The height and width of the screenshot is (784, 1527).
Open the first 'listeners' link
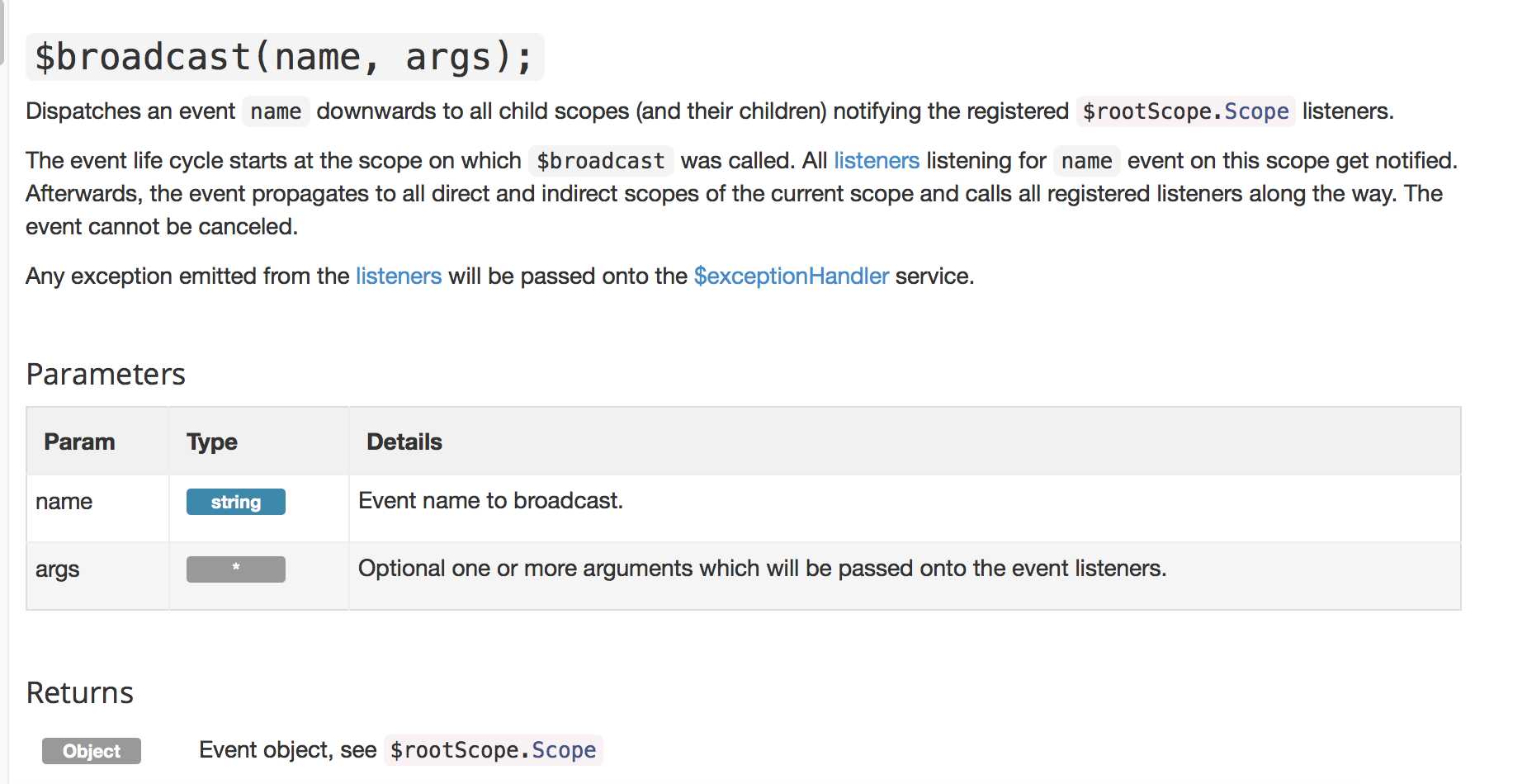(x=876, y=160)
